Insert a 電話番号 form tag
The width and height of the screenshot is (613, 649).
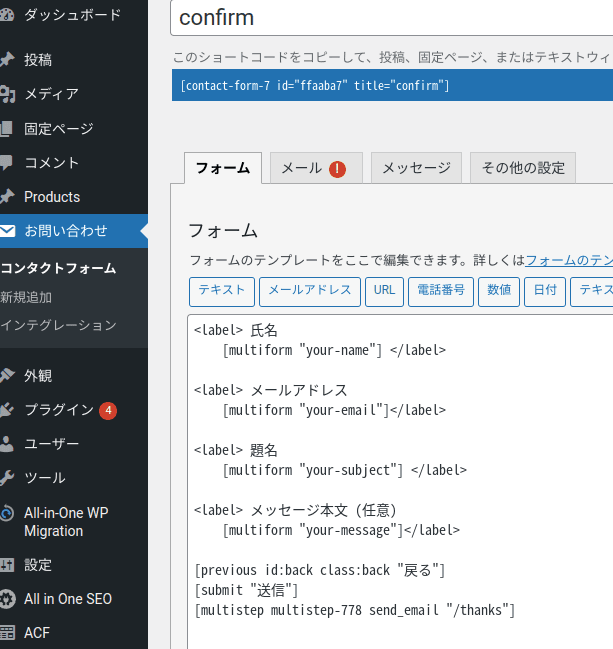tap(441, 292)
